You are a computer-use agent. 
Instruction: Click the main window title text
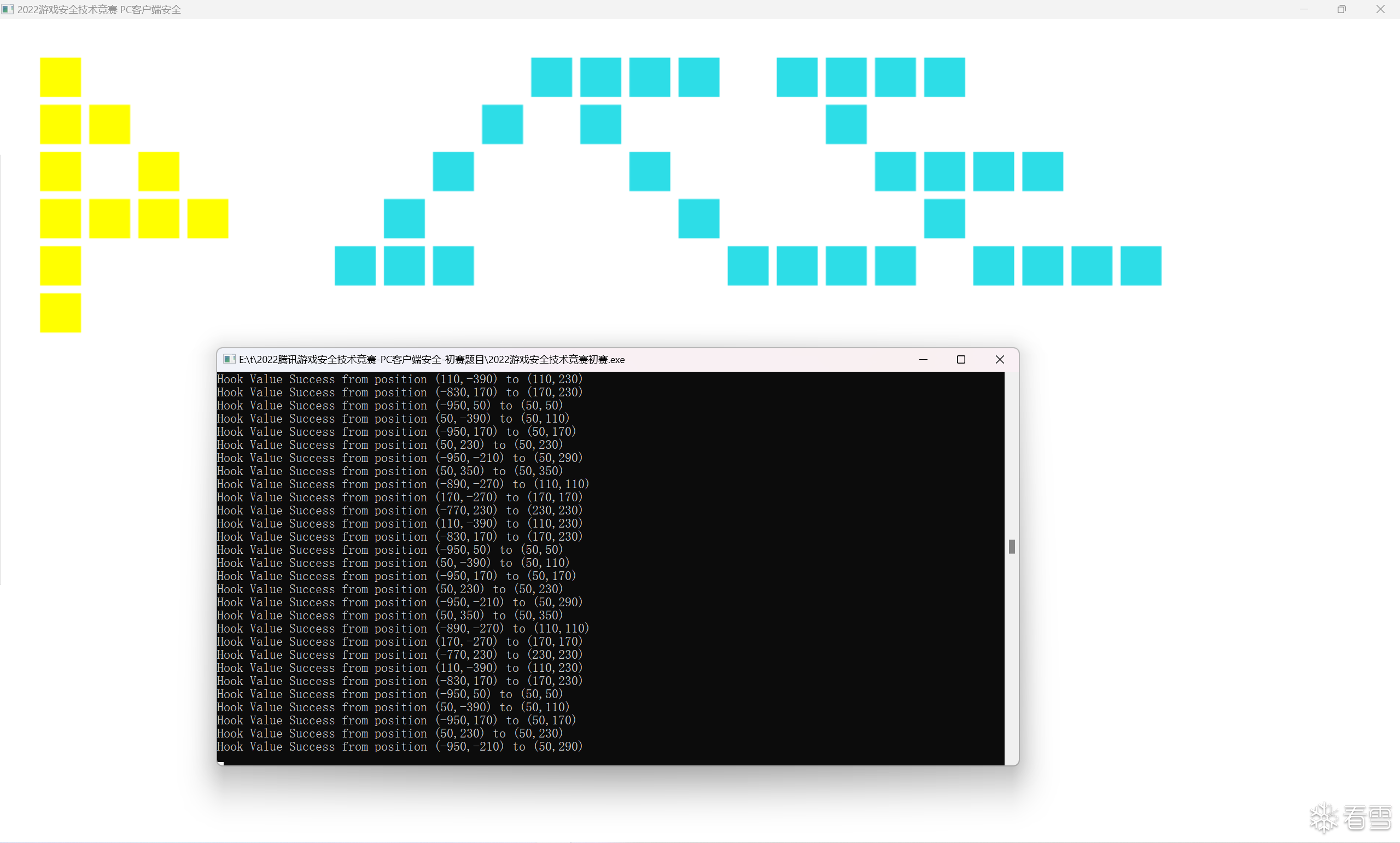tap(99, 10)
